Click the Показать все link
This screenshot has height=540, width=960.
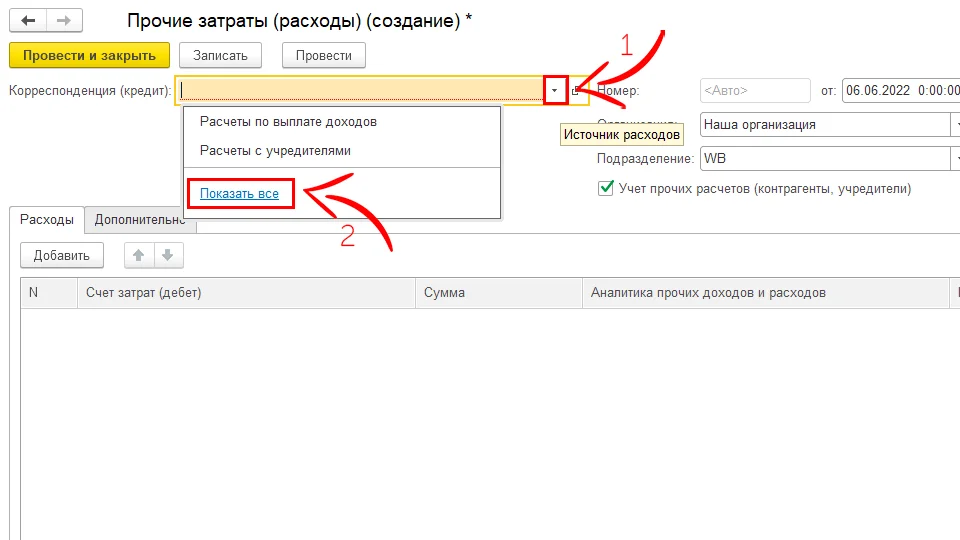coord(239,193)
